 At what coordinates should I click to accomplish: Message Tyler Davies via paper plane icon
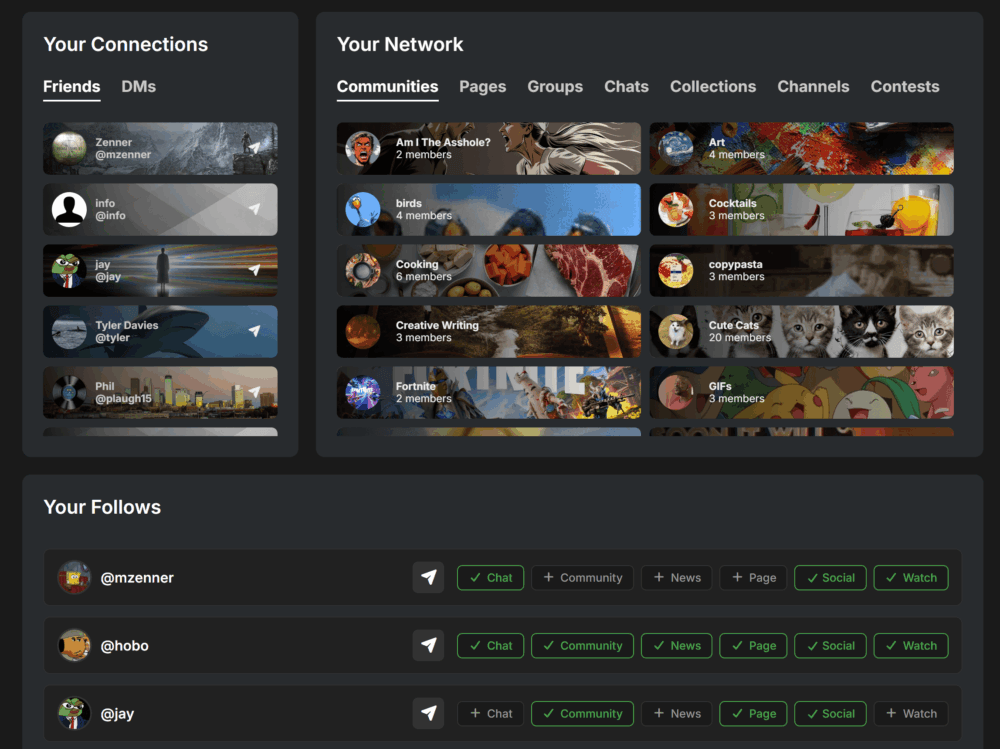pyautogui.click(x=254, y=331)
